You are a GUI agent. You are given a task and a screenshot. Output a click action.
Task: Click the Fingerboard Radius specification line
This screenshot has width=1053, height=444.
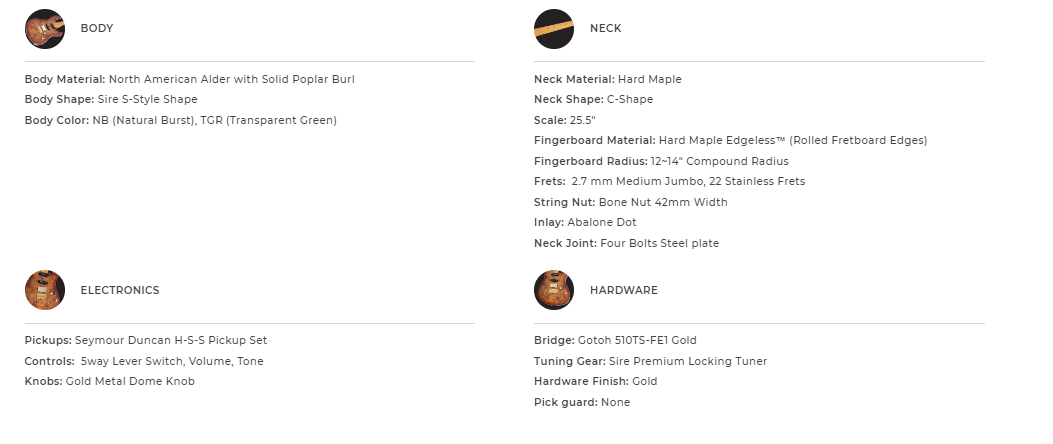point(661,161)
